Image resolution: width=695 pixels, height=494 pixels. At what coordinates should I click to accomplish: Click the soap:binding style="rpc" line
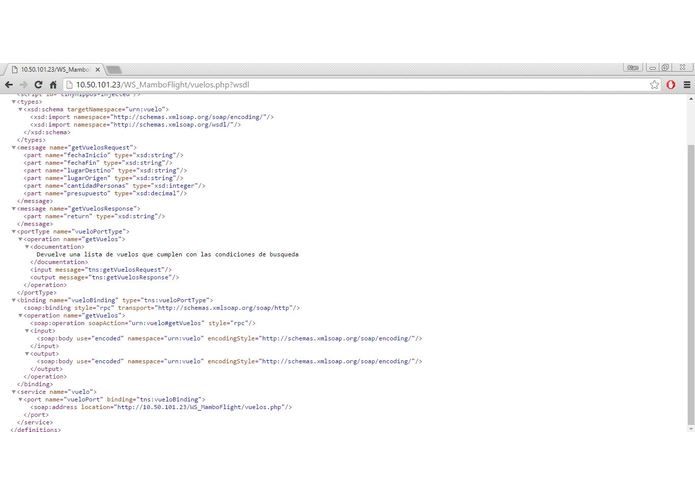[162, 308]
